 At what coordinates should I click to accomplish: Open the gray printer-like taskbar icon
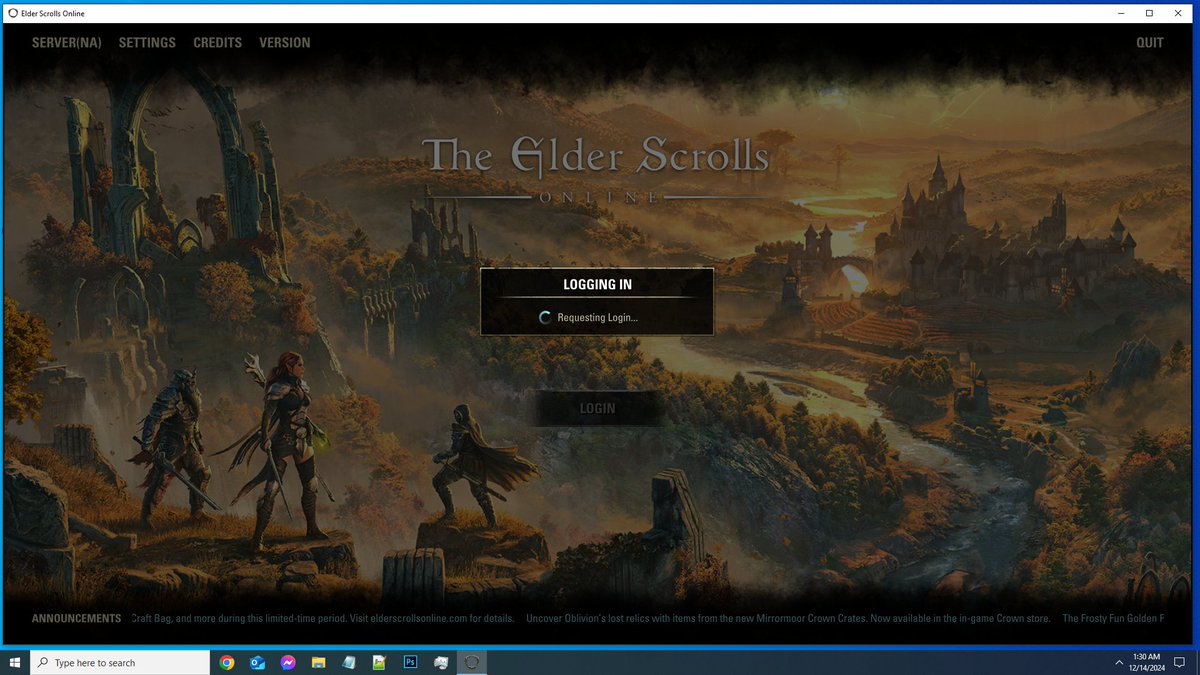pyautogui.click(x=441, y=662)
